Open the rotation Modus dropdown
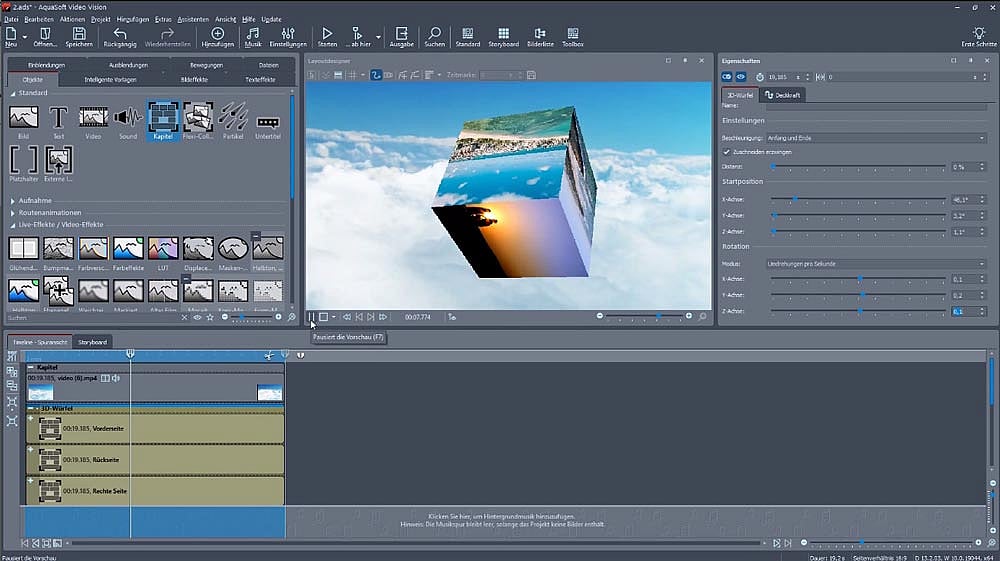The height and width of the screenshot is (561, 1000). (876, 264)
